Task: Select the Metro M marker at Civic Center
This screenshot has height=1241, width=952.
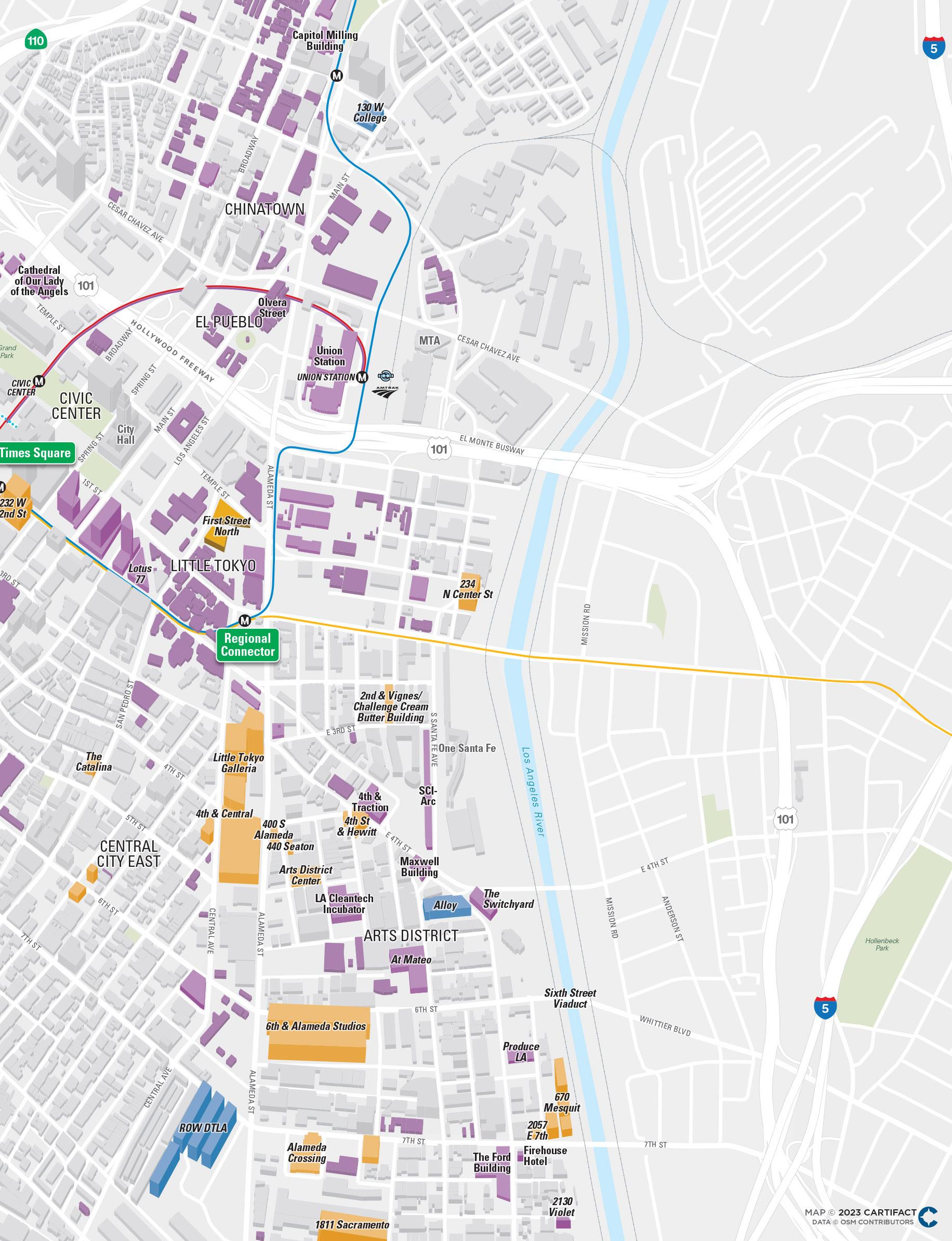Action: [39, 380]
